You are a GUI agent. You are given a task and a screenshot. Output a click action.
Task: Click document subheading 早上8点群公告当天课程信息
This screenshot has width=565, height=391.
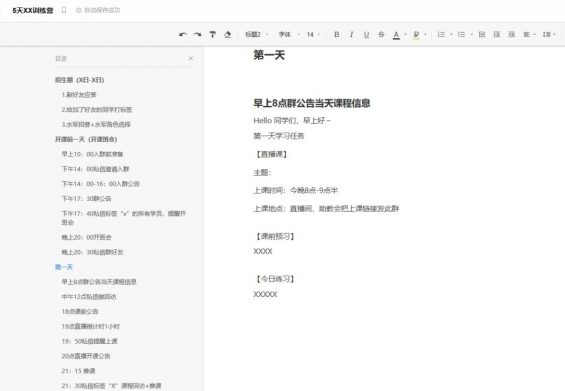312,103
